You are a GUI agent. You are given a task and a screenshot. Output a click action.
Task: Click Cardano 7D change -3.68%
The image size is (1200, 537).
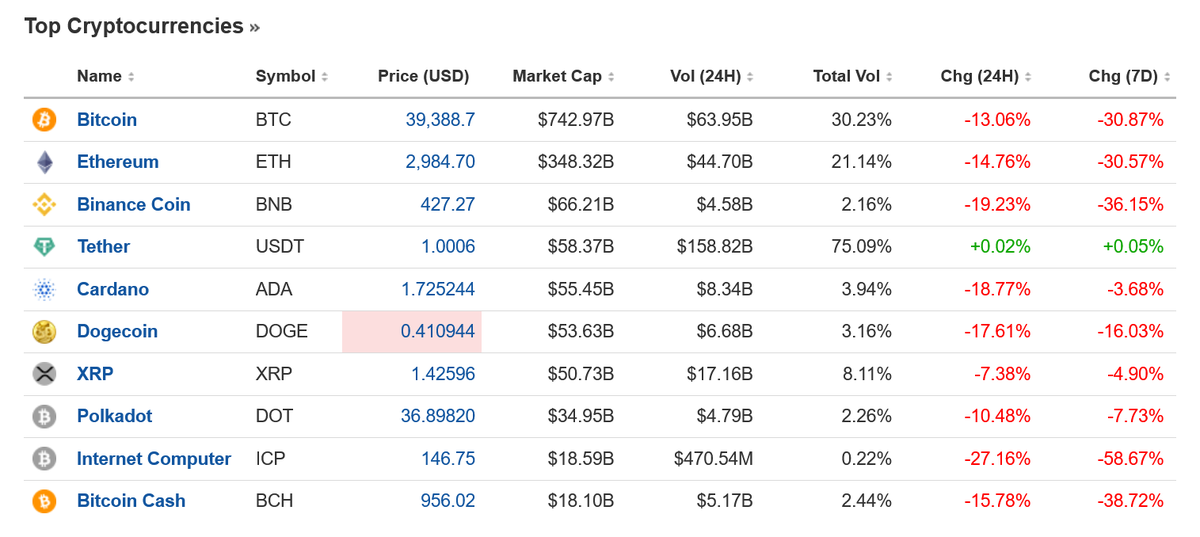(x=1135, y=290)
